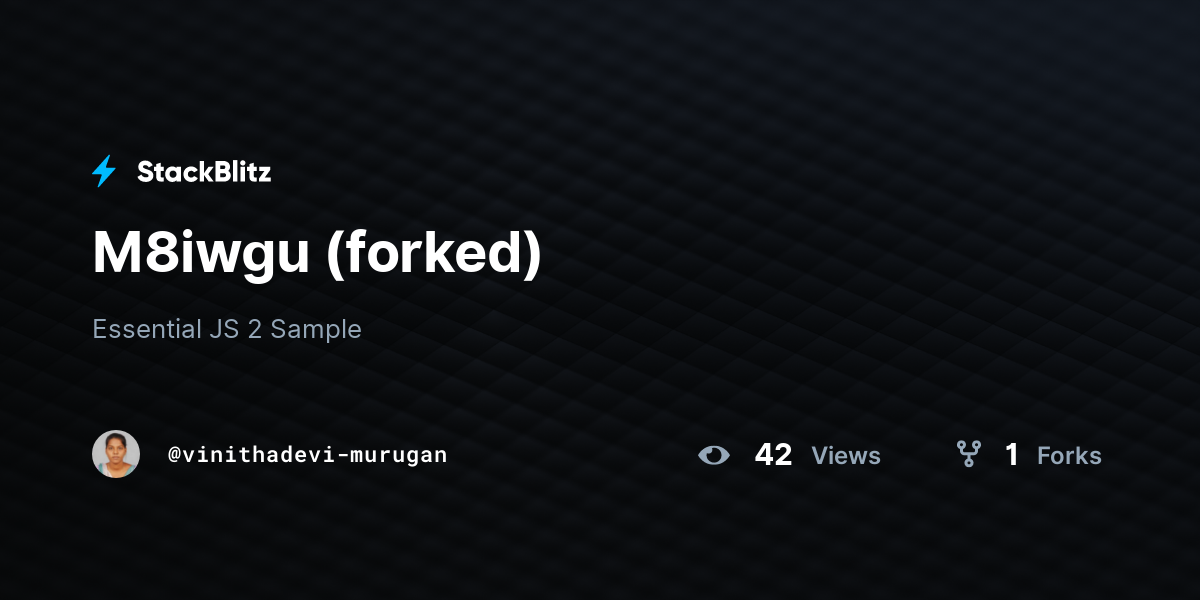Select the word Sample in the subtitle

[x=316, y=330]
